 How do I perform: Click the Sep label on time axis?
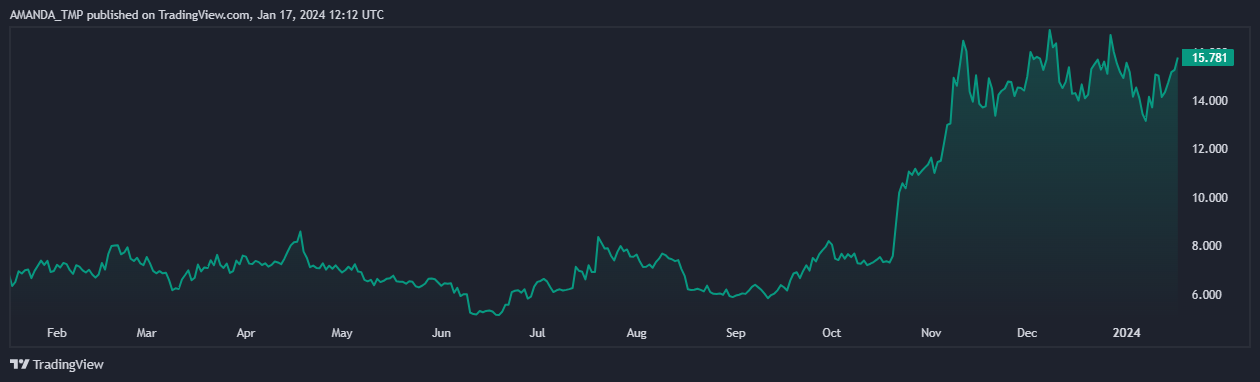(736, 332)
